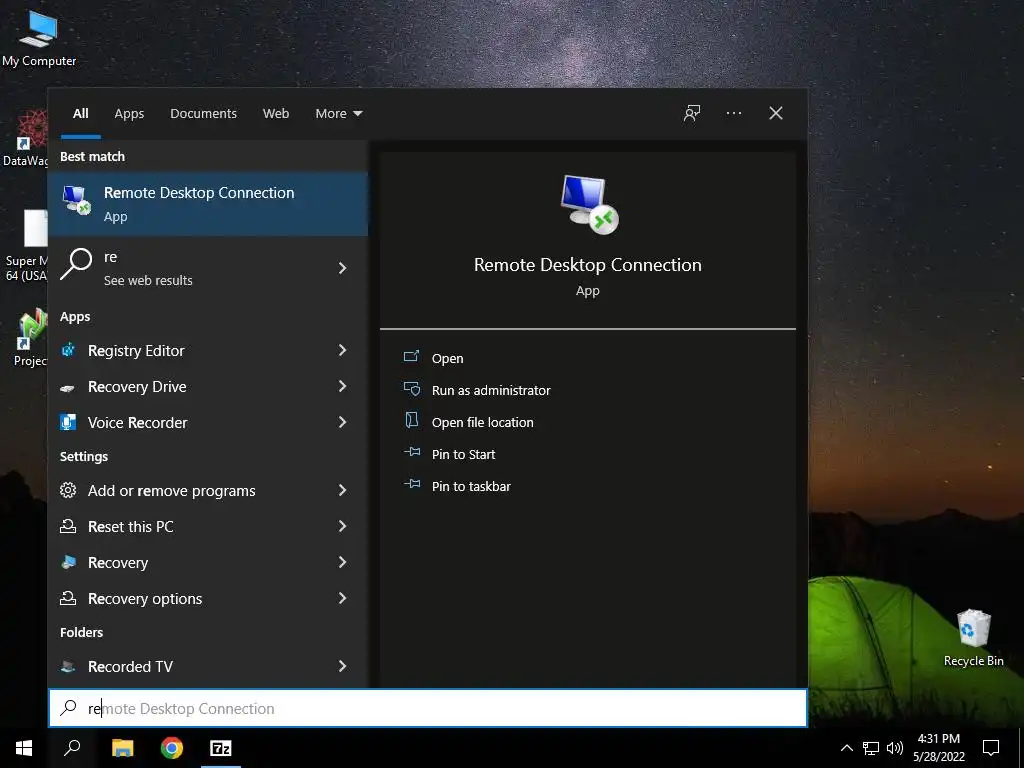The width and height of the screenshot is (1024, 768).
Task: Switch to the Web search tab
Action: [x=276, y=114]
